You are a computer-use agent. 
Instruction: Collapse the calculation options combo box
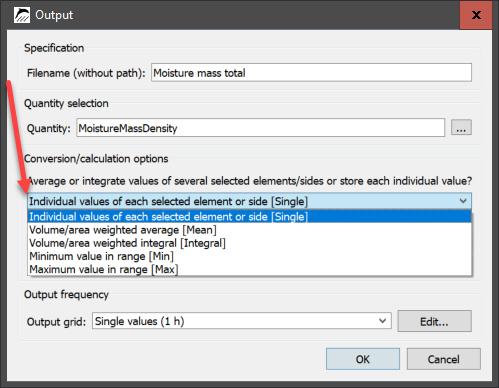click(x=249, y=201)
